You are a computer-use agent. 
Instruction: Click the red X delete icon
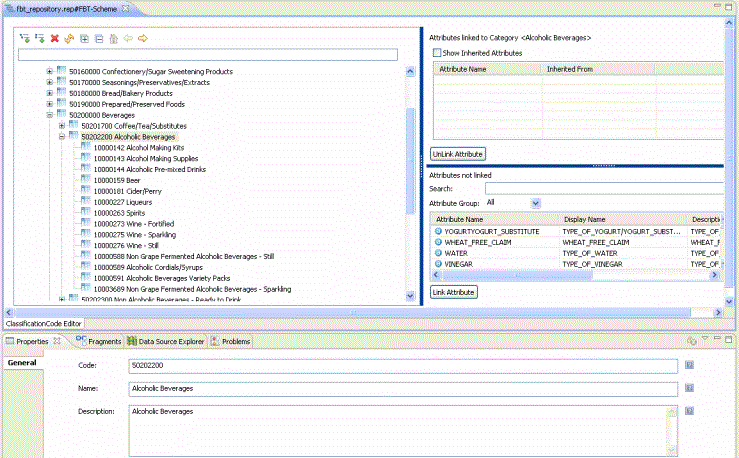pos(55,38)
